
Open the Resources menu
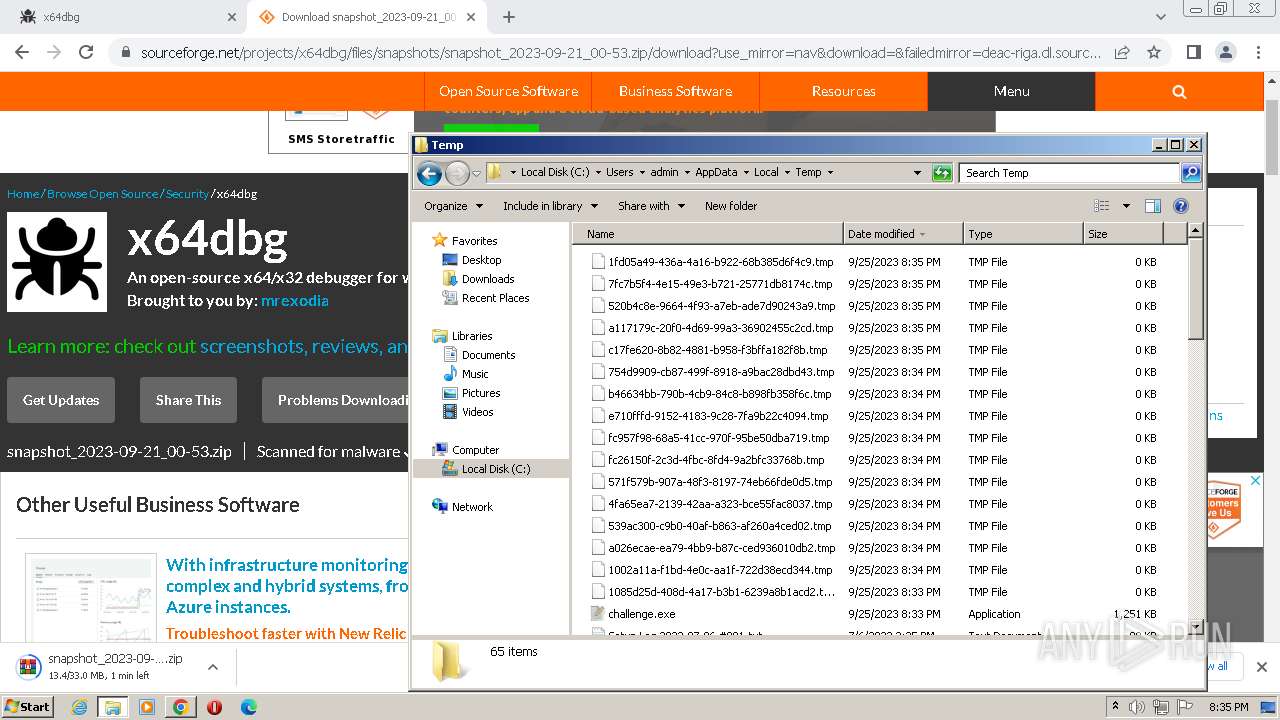pos(843,91)
